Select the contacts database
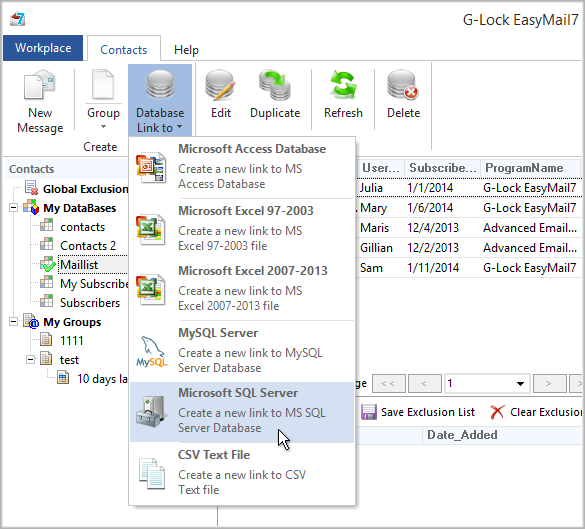This screenshot has height=529, width=585. pyautogui.click(x=82, y=227)
